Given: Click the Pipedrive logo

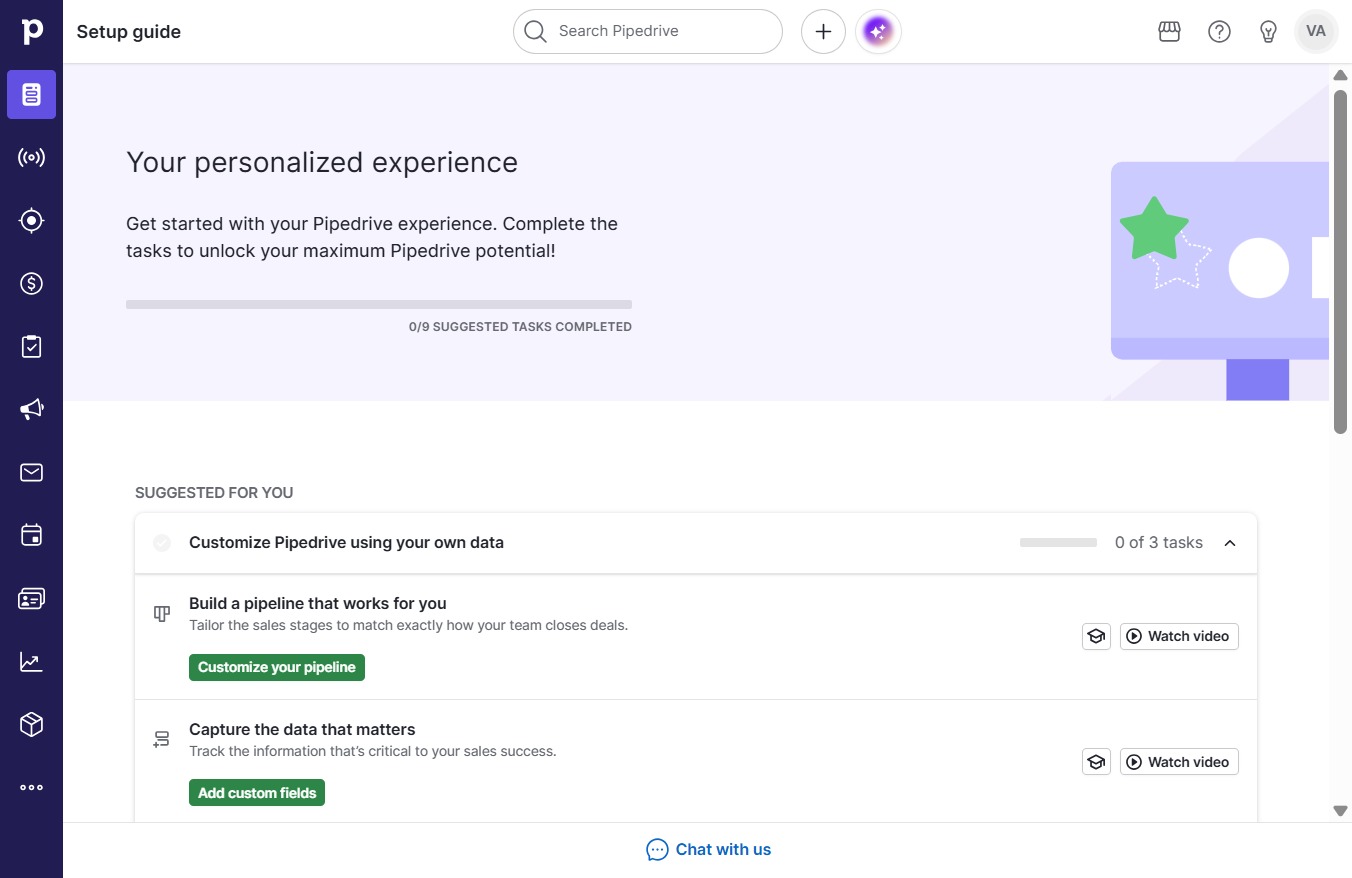Looking at the screenshot, I should [32, 31].
